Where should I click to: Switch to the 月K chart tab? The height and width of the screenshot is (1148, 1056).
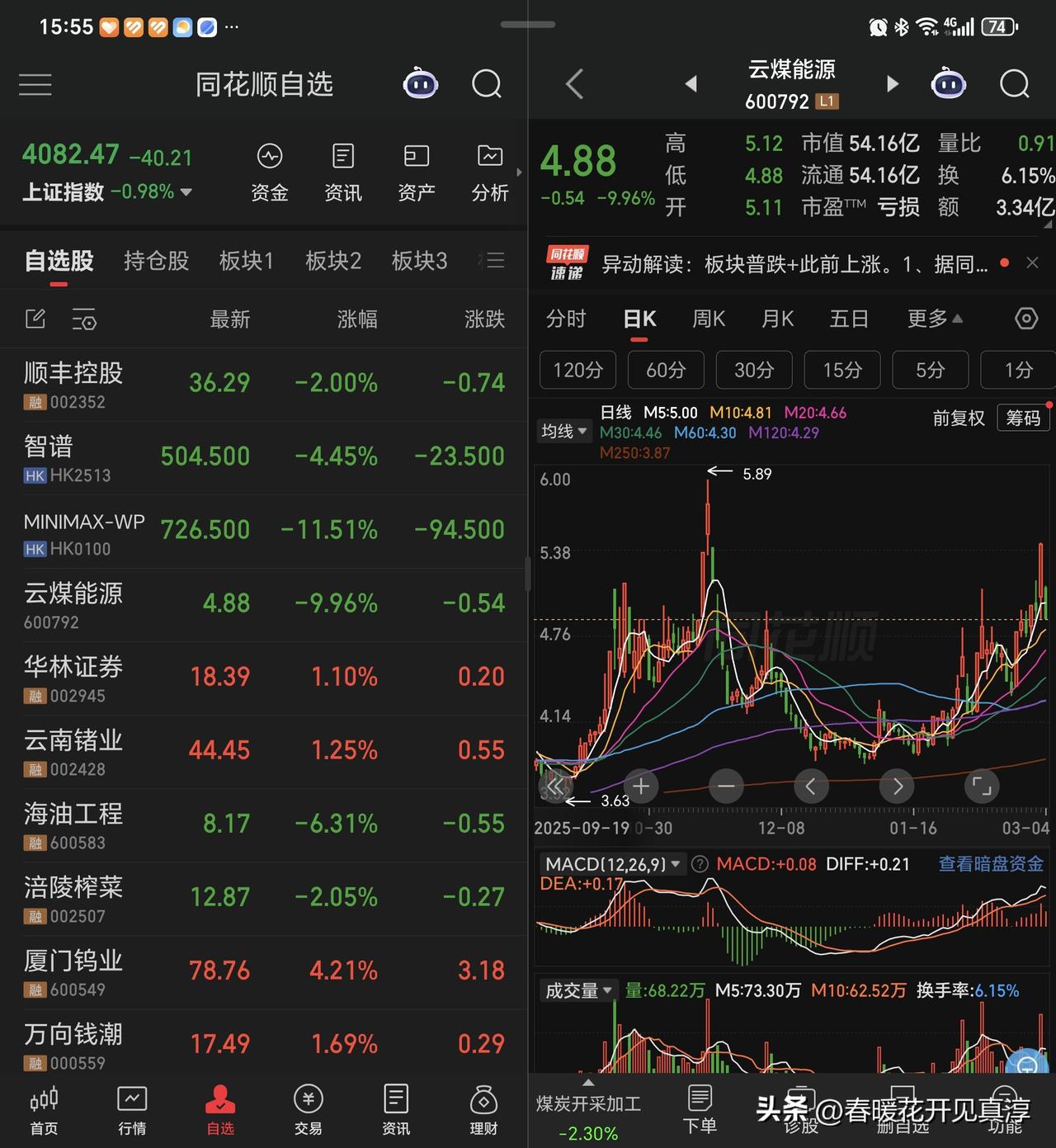coord(777,319)
